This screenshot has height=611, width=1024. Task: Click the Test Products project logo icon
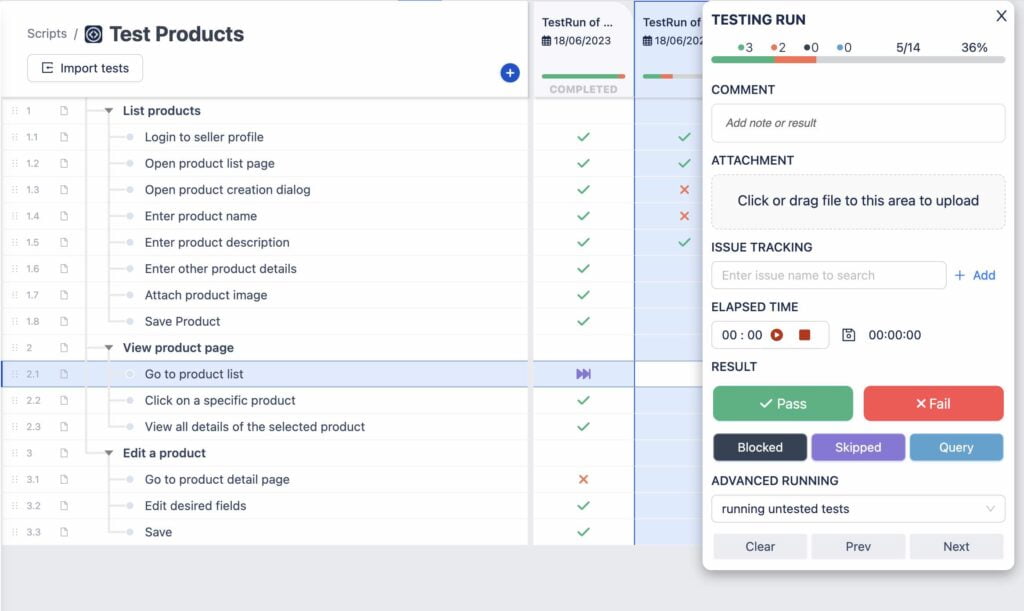(x=94, y=34)
